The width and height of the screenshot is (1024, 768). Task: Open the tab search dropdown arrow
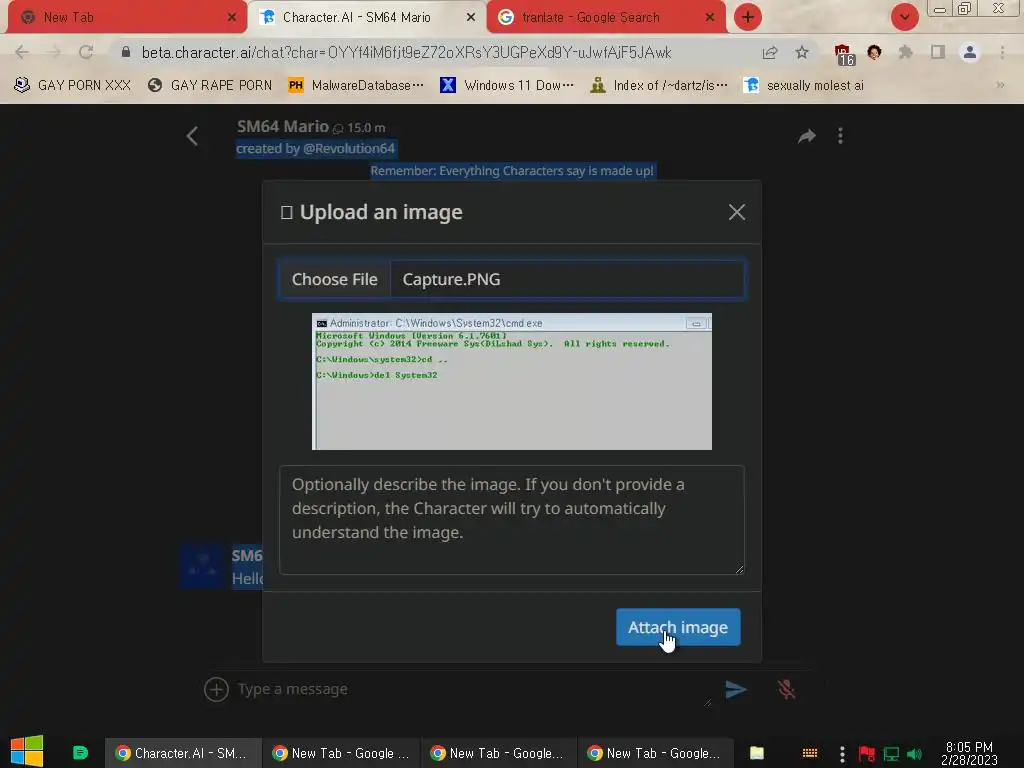[904, 17]
